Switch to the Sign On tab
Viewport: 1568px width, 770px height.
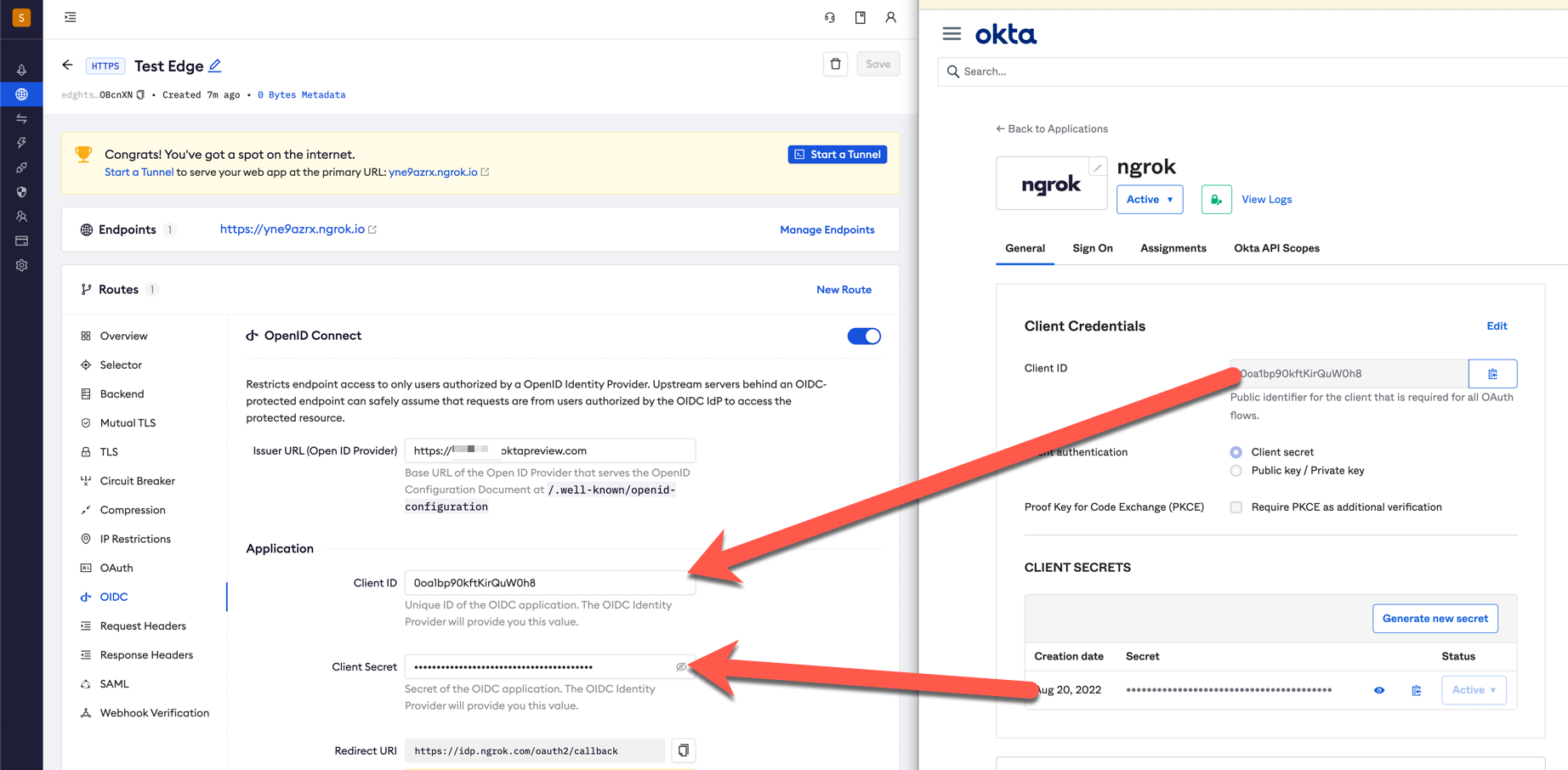pyautogui.click(x=1092, y=248)
